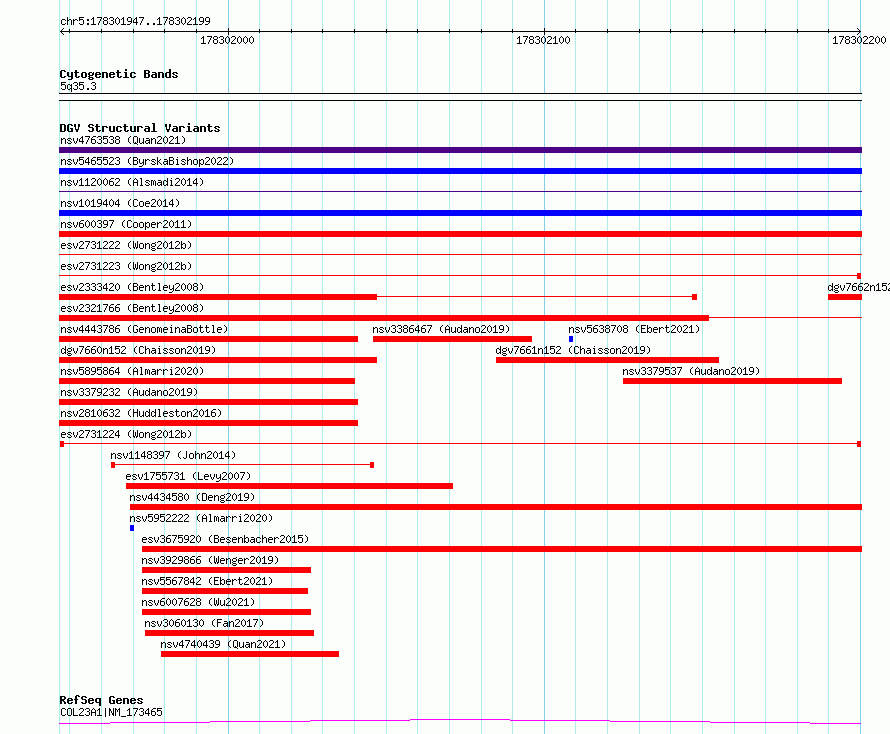Screen dimensions: 890x734
Task: Click the nsv6007628 (Wu2021) label
Action: (x=198, y=602)
